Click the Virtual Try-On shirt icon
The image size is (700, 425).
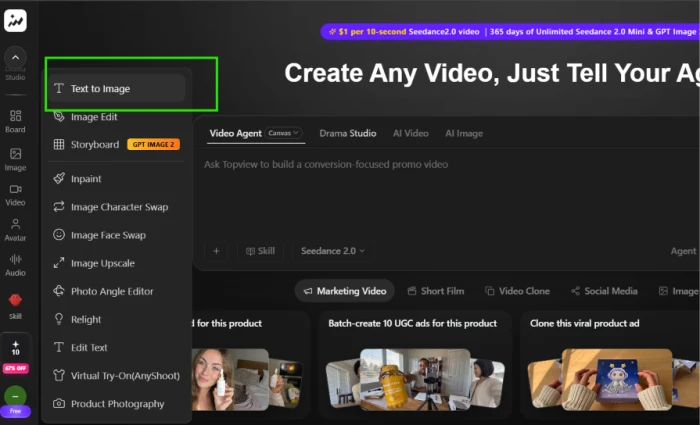coord(59,375)
